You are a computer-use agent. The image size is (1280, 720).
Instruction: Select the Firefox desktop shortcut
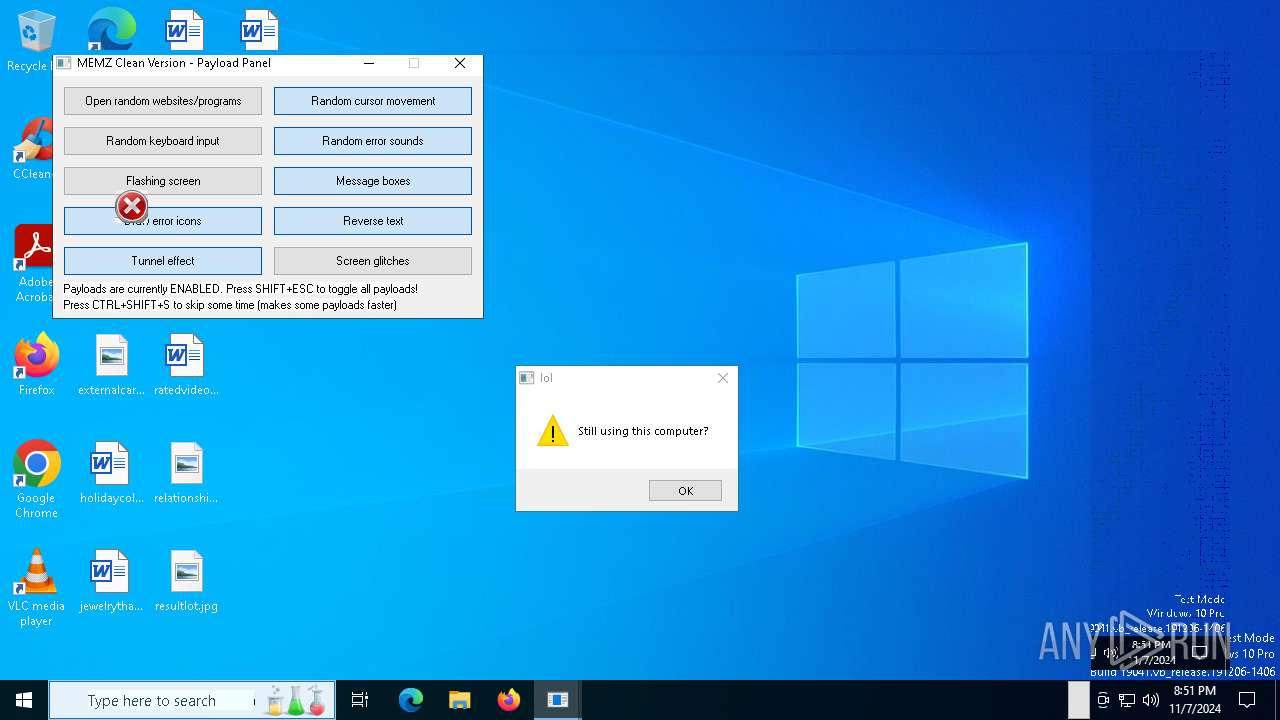37,365
